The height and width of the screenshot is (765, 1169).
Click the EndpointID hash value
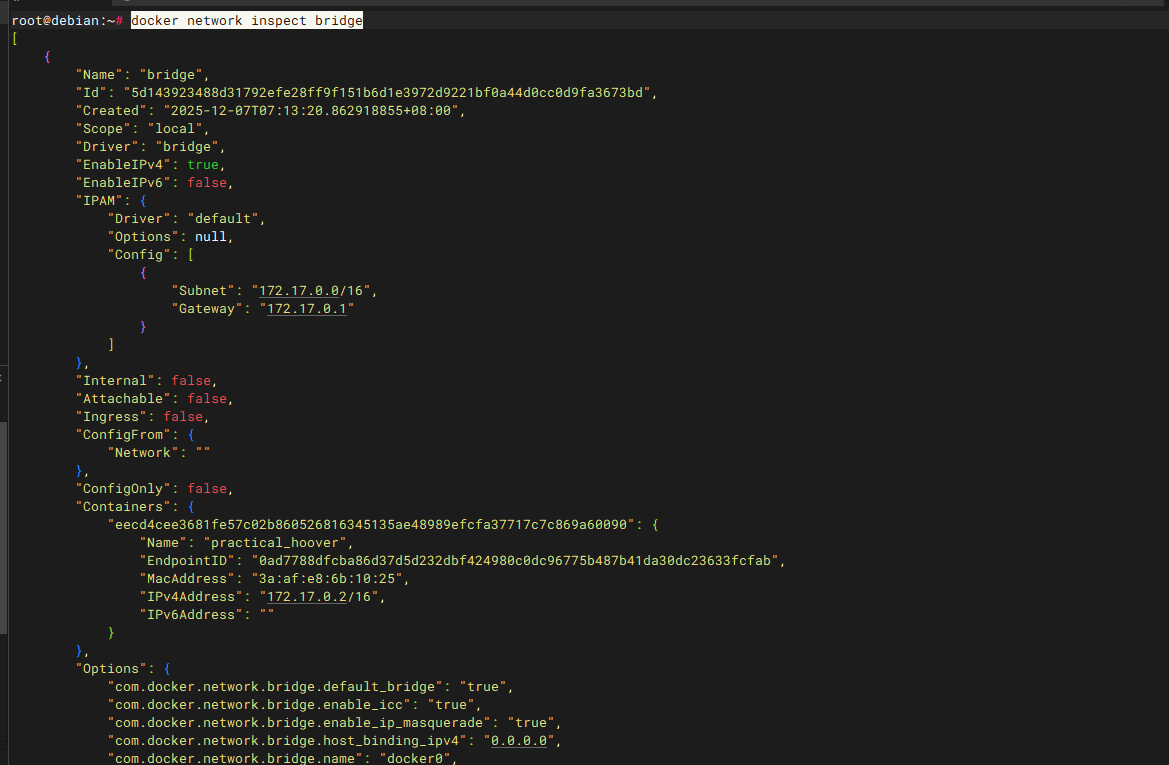(514, 561)
